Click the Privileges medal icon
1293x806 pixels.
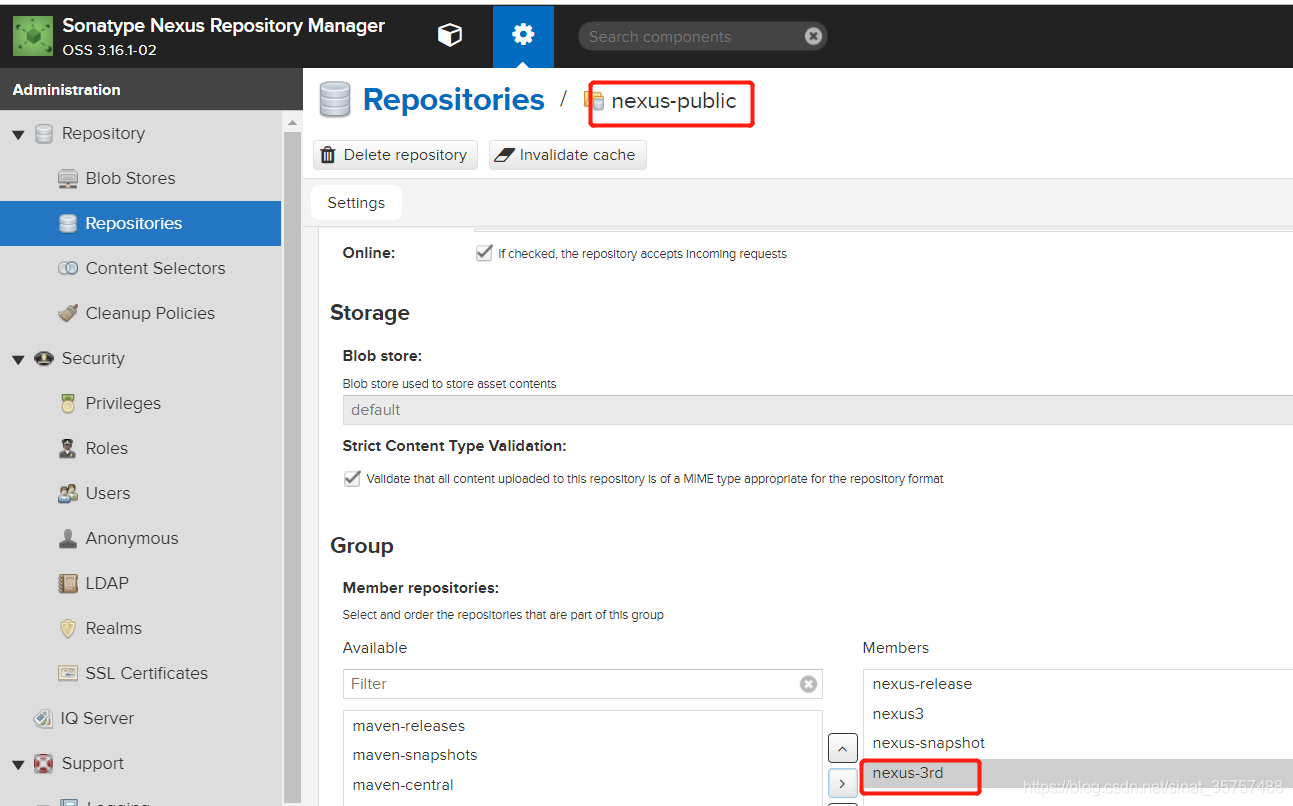click(68, 404)
